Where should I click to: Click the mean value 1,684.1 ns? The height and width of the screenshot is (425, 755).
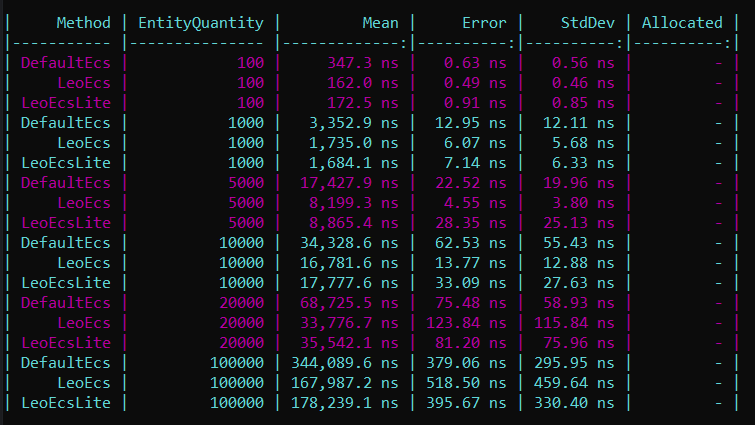tap(353, 163)
